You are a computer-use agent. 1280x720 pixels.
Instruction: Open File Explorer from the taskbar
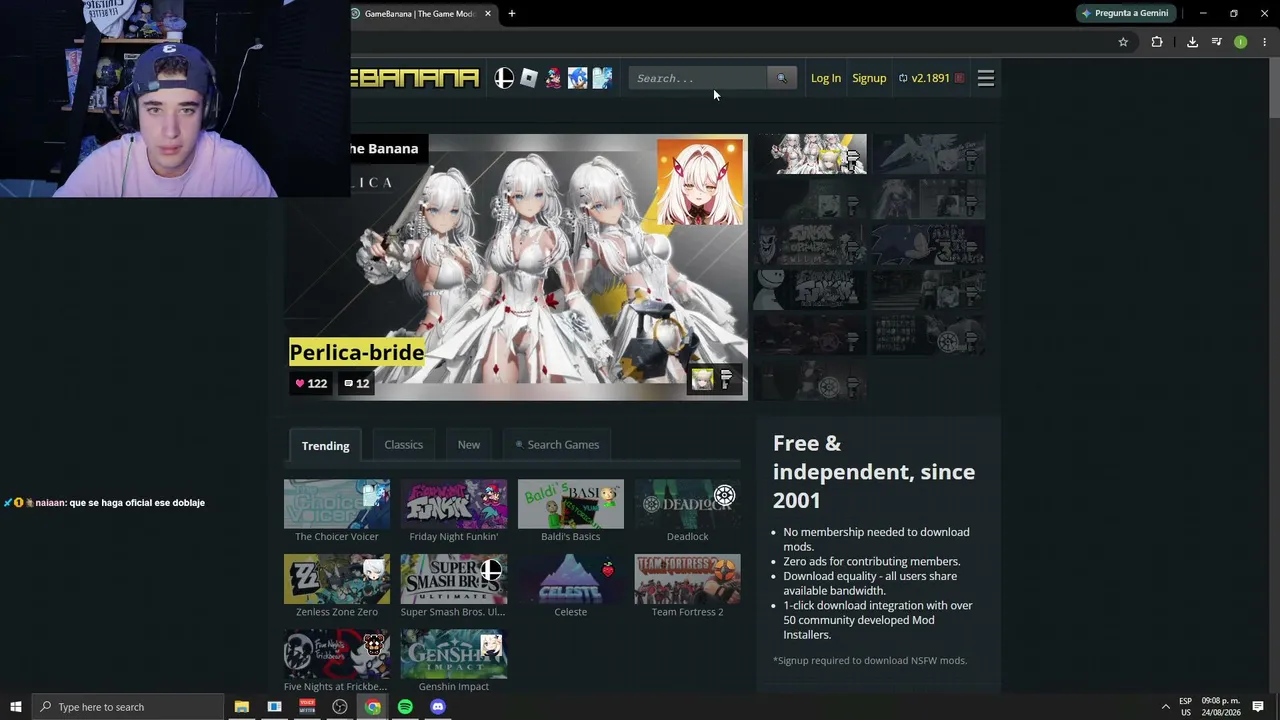[242, 707]
